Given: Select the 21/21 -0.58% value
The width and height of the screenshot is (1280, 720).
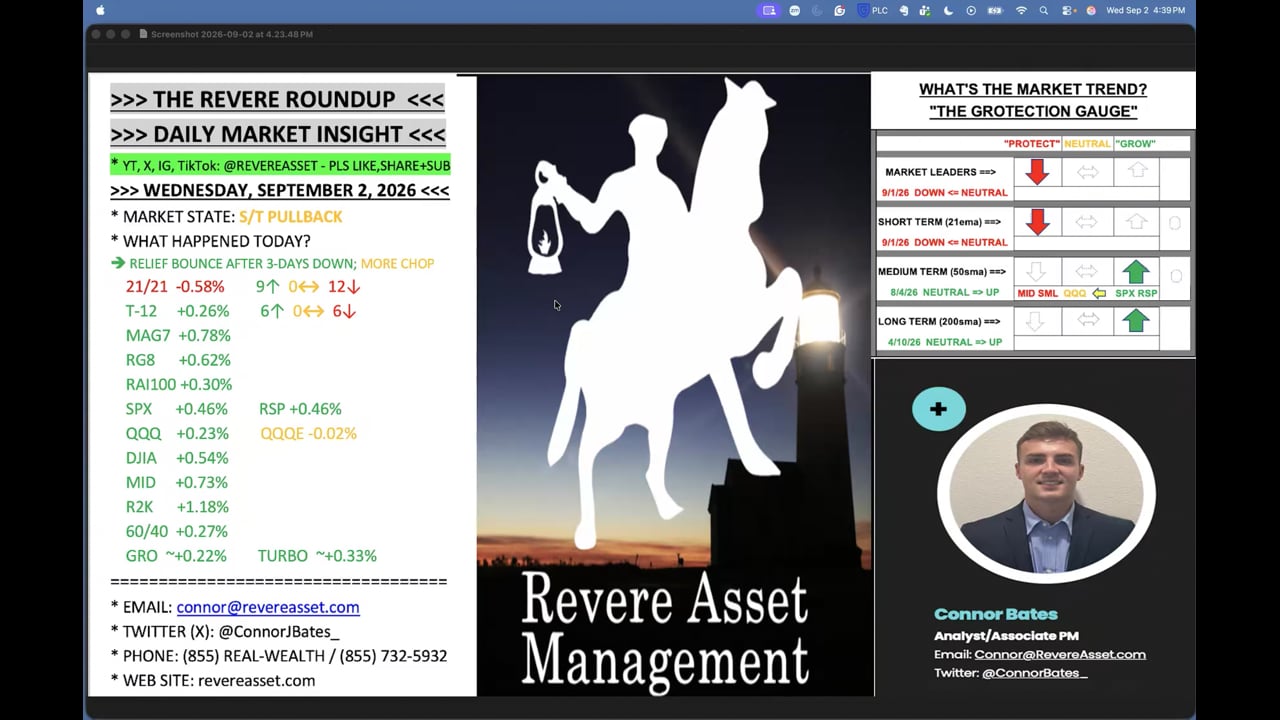Looking at the screenshot, I should coord(175,287).
